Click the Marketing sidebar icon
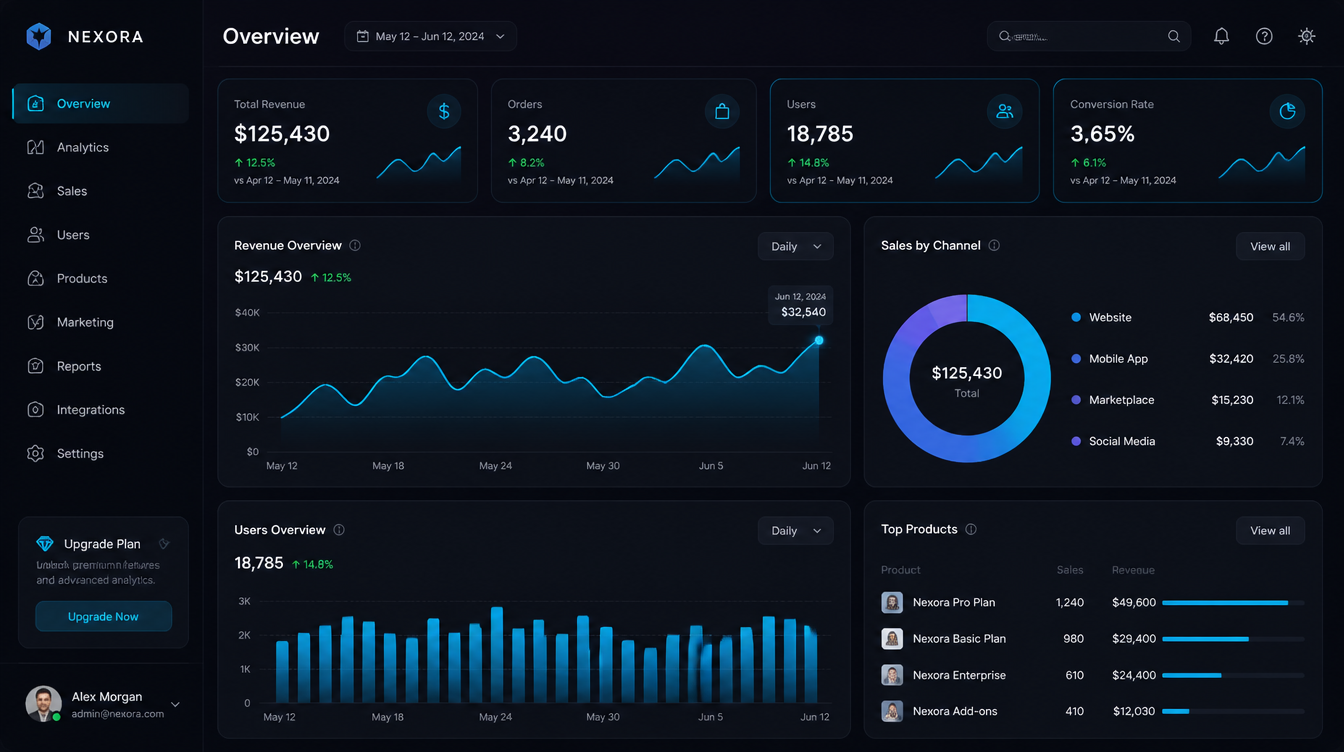Image resolution: width=1344 pixels, height=752 pixels. (36, 322)
